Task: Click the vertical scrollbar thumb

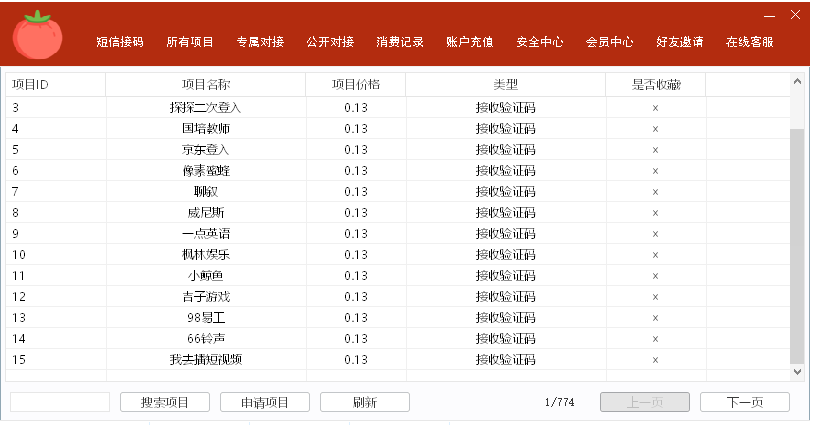Action: tap(797, 246)
